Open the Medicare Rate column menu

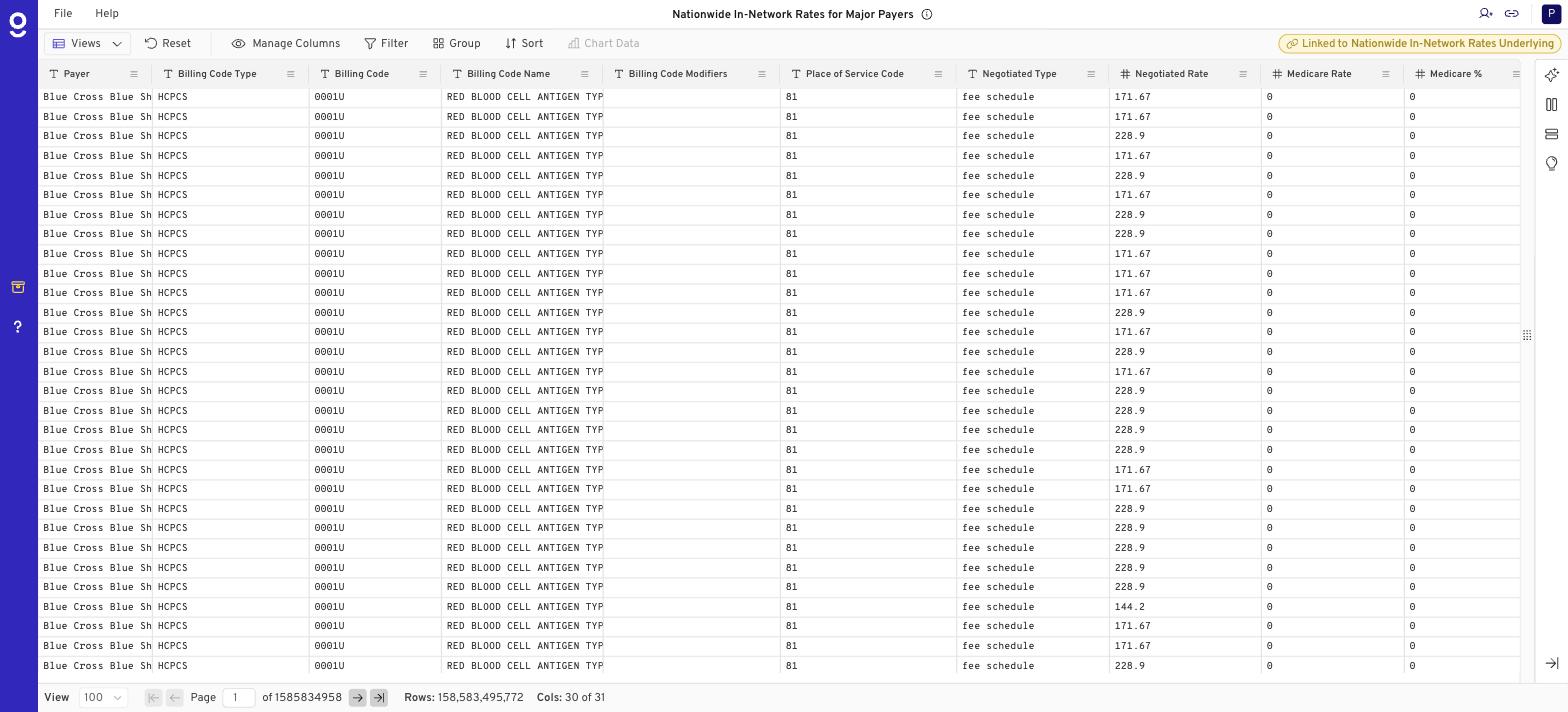click(1385, 74)
